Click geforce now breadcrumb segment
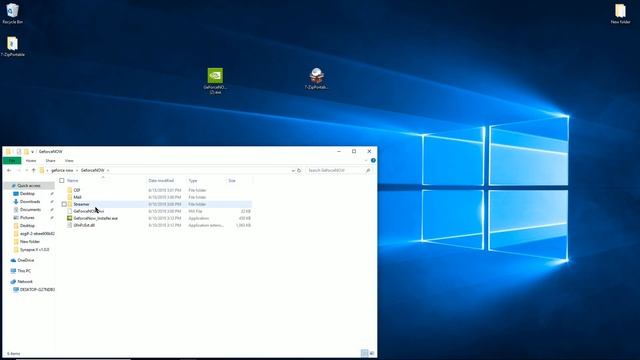640x360 pixels. coord(62,170)
